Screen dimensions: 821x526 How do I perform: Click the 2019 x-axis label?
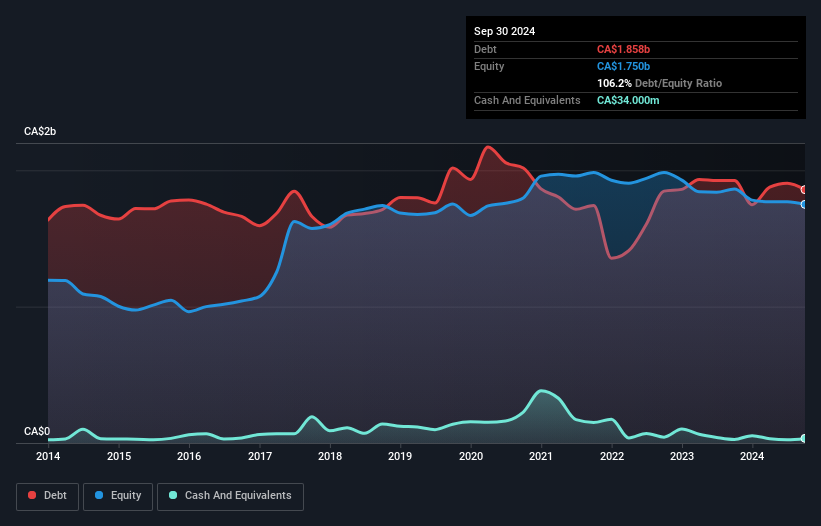pyautogui.click(x=400, y=456)
